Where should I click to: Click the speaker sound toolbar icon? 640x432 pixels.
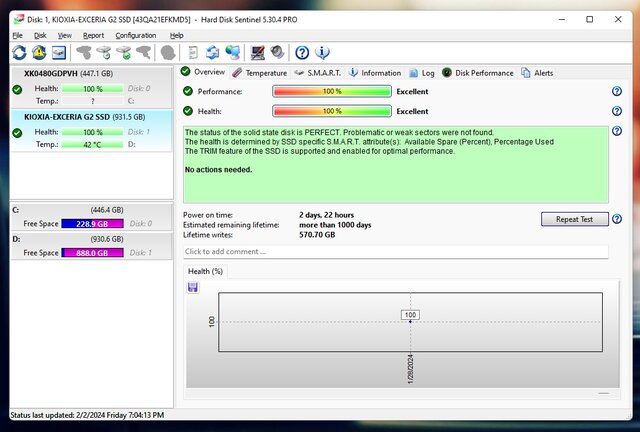point(277,52)
